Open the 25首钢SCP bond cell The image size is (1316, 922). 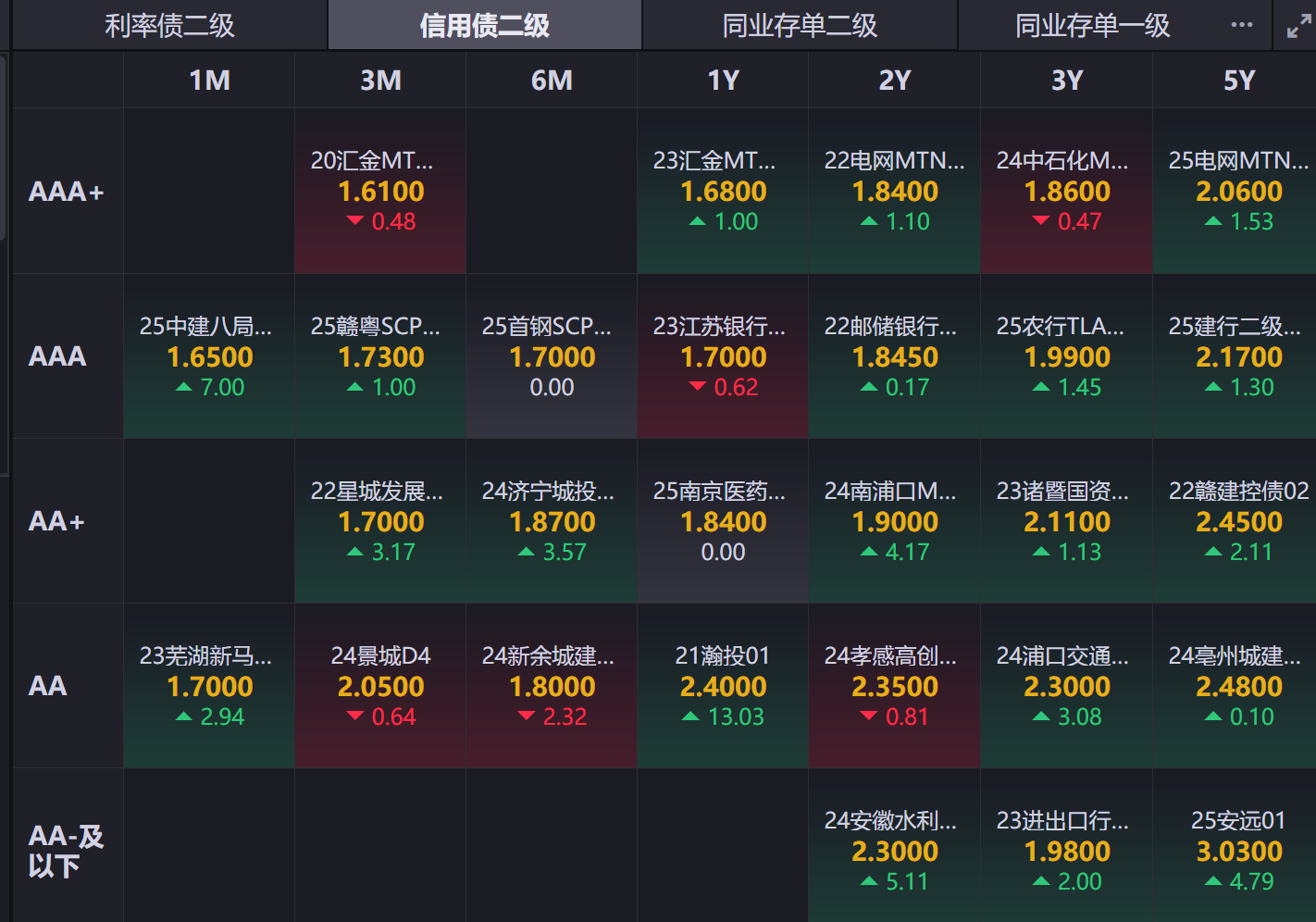(x=552, y=356)
